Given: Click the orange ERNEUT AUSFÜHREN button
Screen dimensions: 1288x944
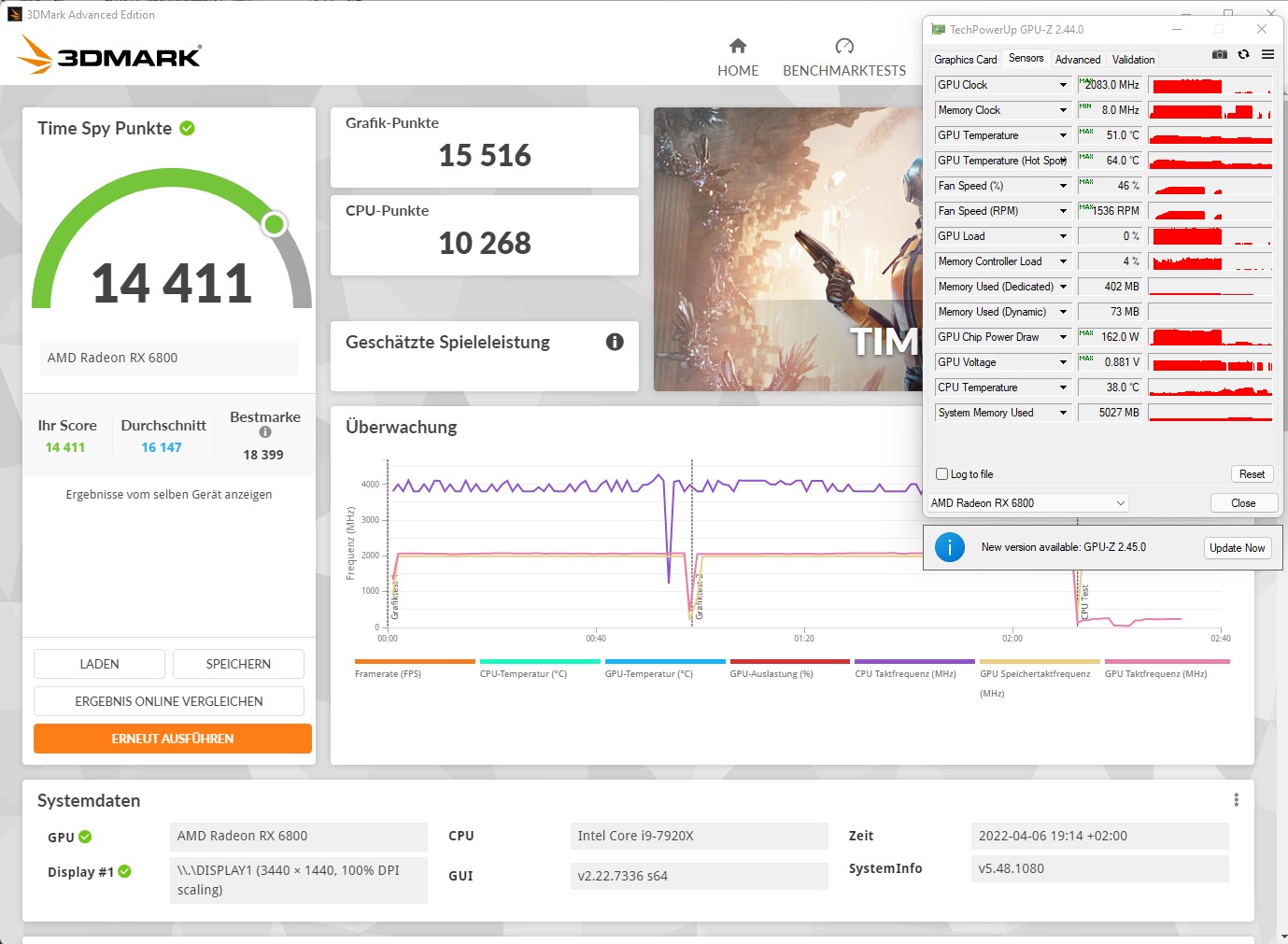Looking at the screenshot, I should click(x=173, y=739).
